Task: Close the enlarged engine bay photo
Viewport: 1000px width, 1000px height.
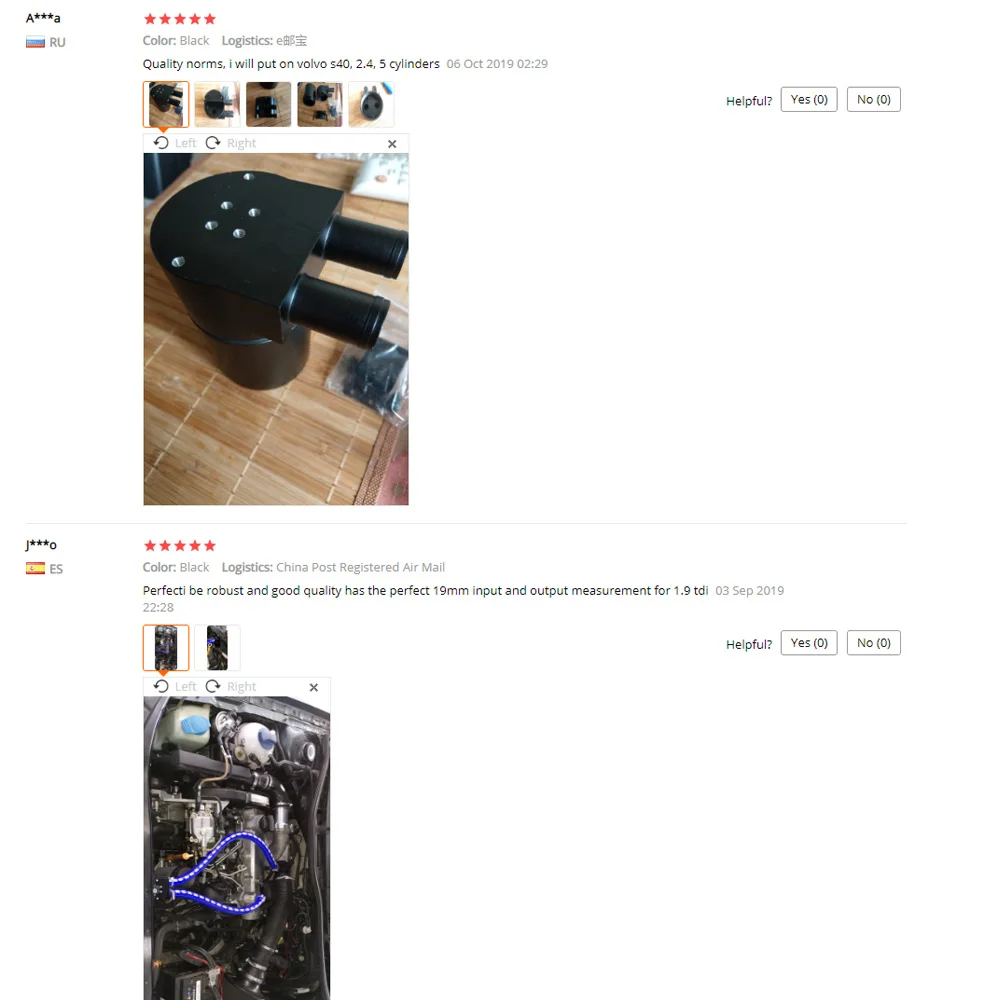Action: click(x=314, y=687)
